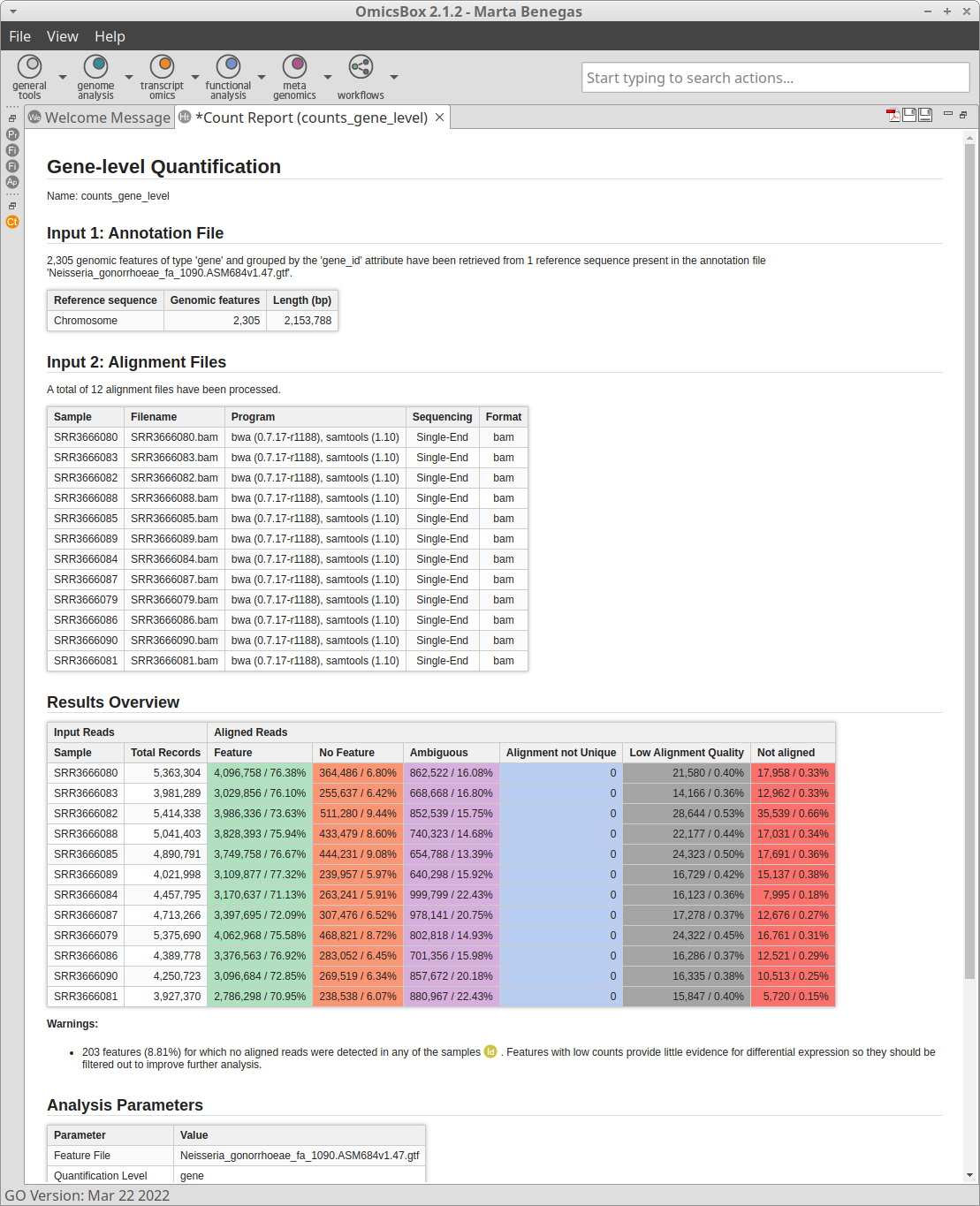Screen dimensions: 980x1206
Task: Minimize the report editor panel
Action: coord(948,114)
